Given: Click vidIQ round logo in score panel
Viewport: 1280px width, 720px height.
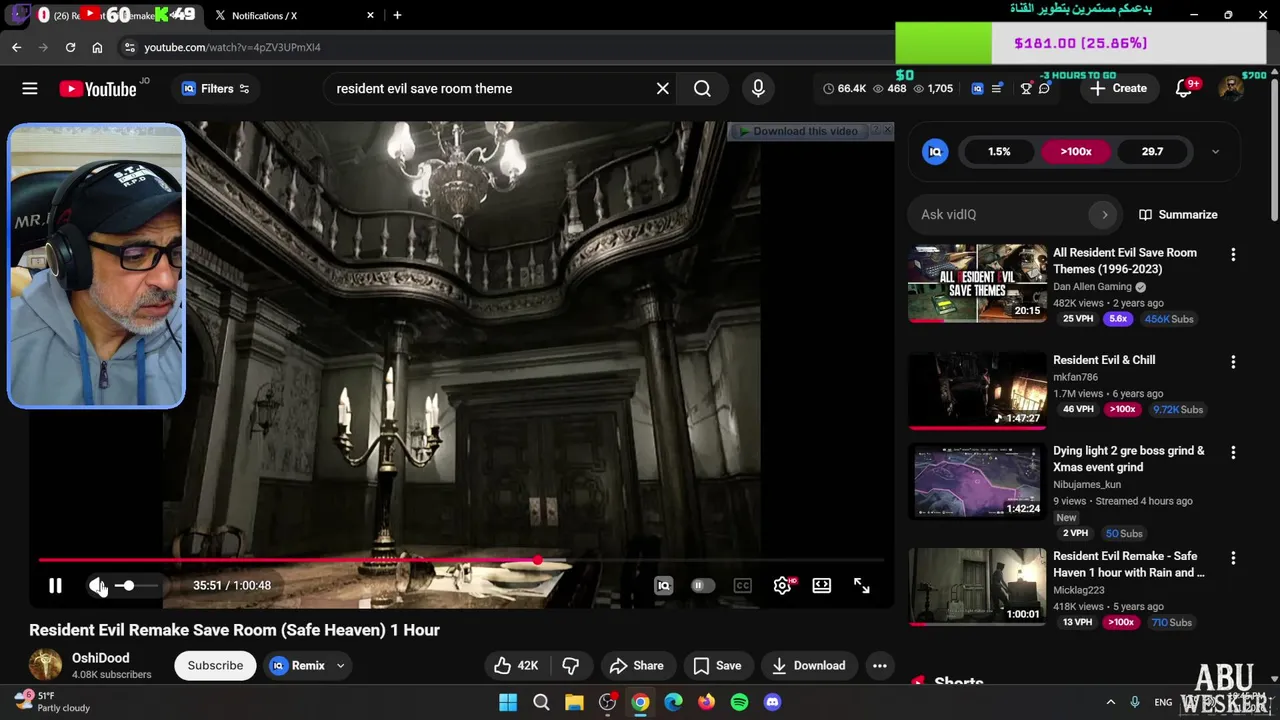Looking at the screenshot, I should pos(935,151).
